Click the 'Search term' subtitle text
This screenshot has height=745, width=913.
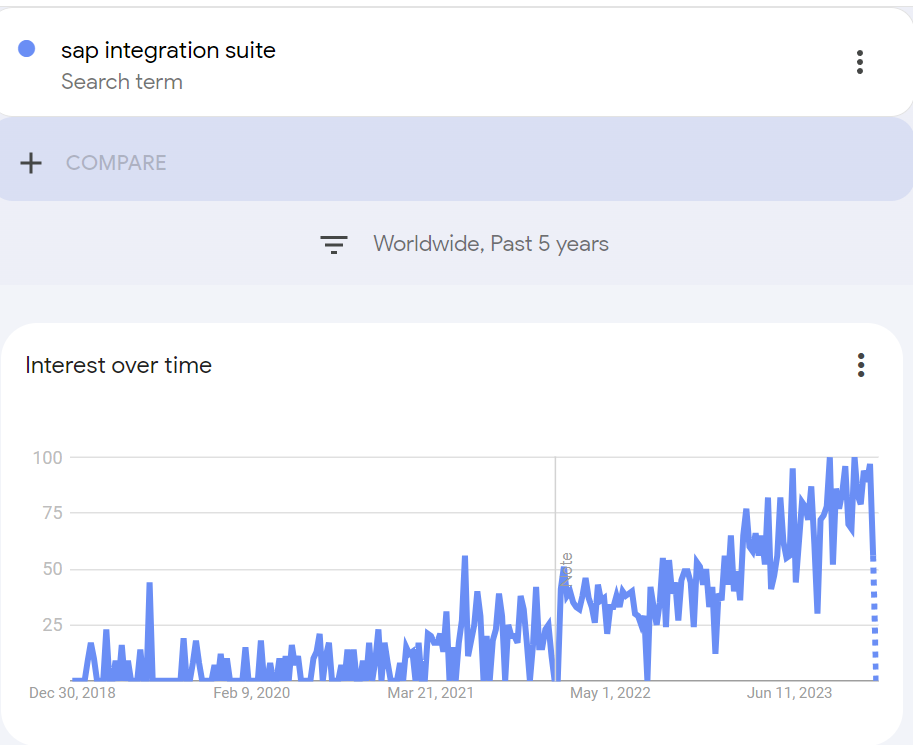122,82
